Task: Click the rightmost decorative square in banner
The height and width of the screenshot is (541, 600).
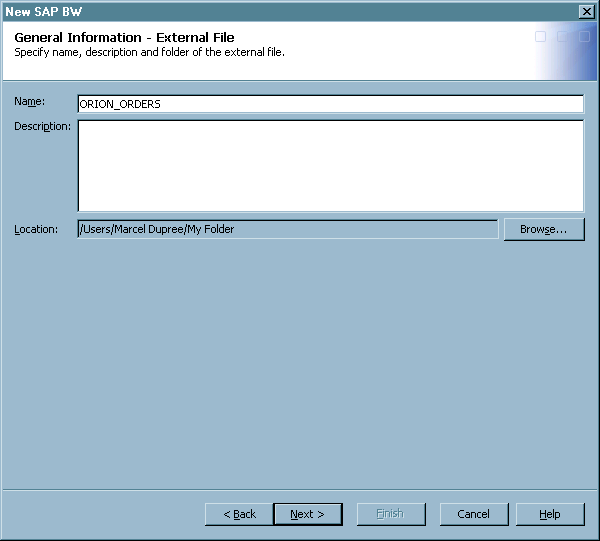Action: point(582,37)
